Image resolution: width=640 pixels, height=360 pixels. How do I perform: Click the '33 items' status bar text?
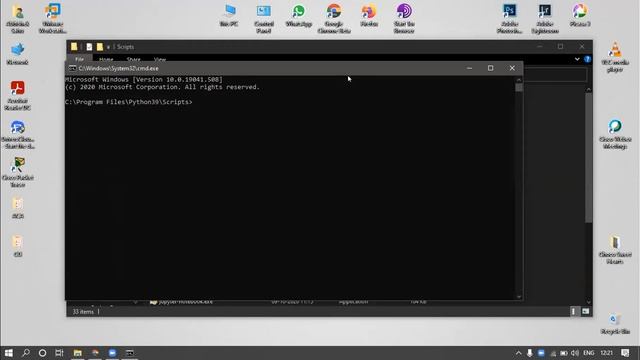pyautogui.click(x=83, y=311)
